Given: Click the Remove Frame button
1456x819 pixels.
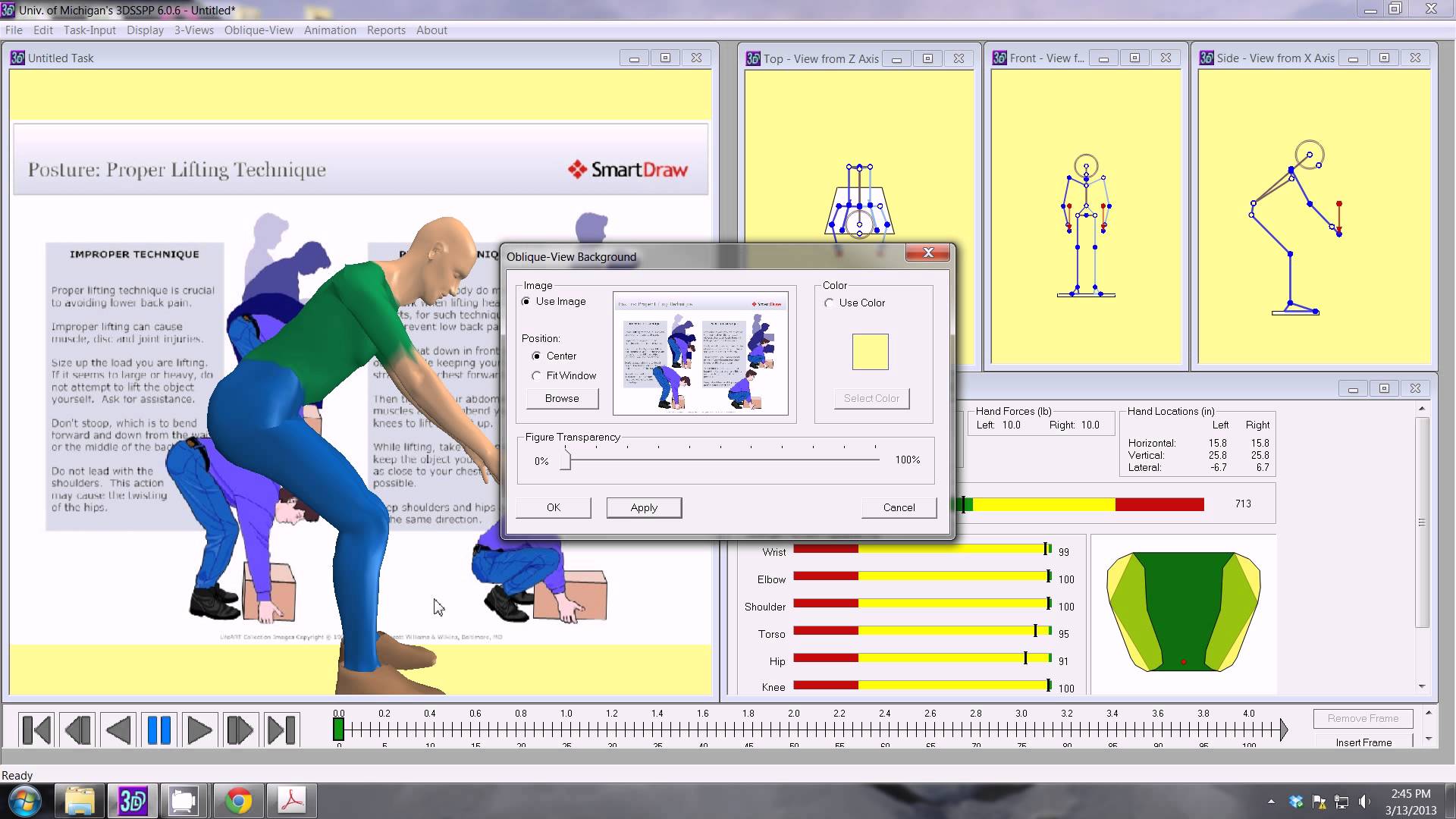Looking at the screenshot, I should (1363, 718).
